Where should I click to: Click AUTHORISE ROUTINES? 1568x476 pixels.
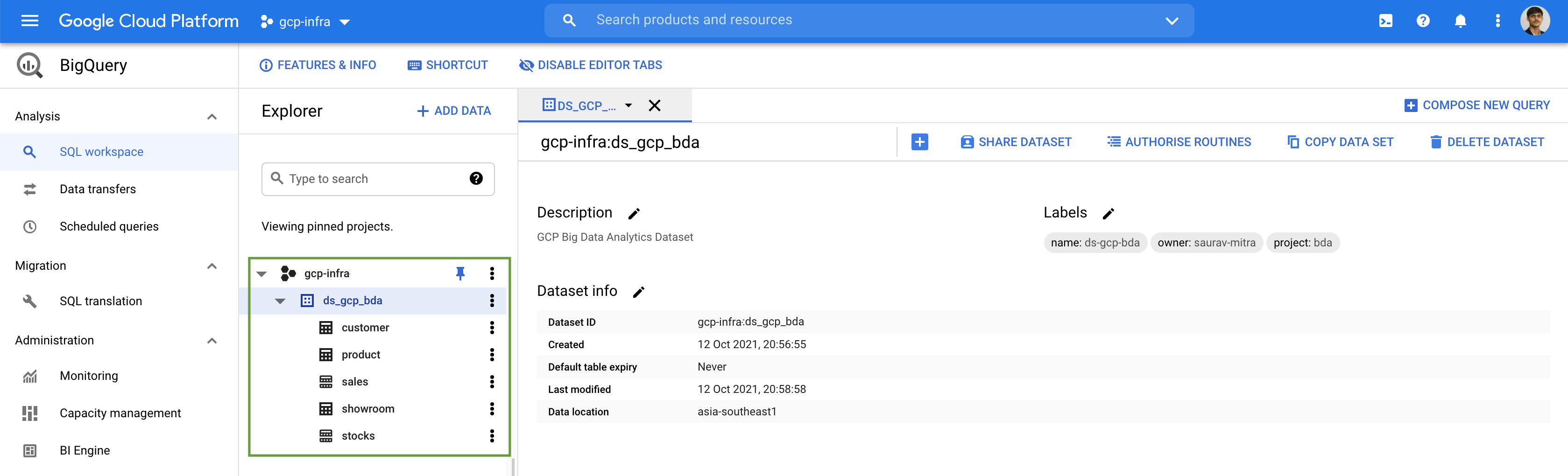(1179, 142)
